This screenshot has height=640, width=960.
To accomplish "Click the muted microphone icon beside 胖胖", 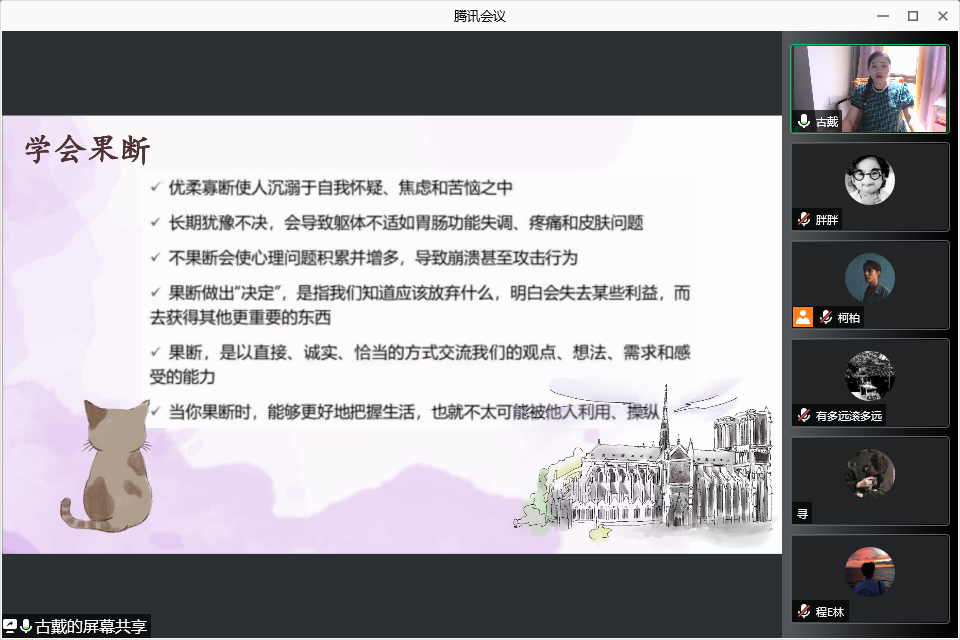I will (x=804, y=219).
